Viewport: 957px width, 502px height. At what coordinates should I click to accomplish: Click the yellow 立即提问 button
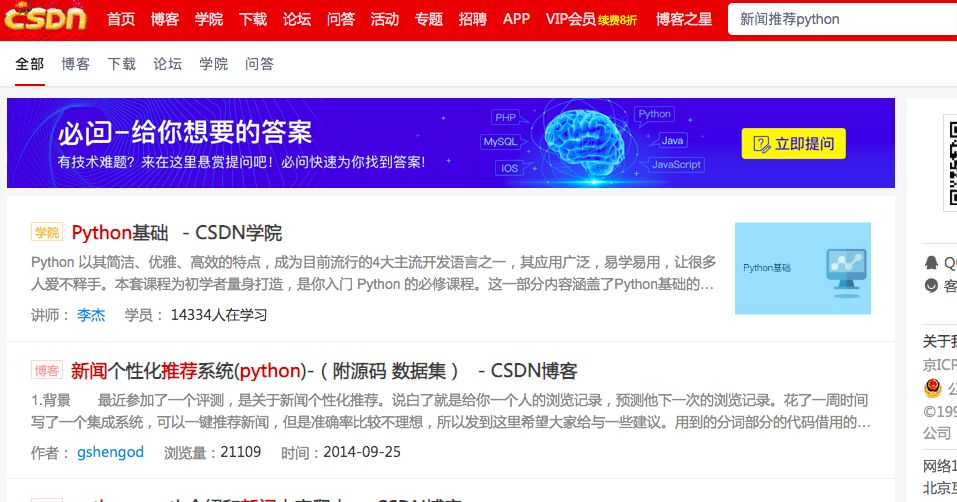pyautogui.click(x=793, y=143)
